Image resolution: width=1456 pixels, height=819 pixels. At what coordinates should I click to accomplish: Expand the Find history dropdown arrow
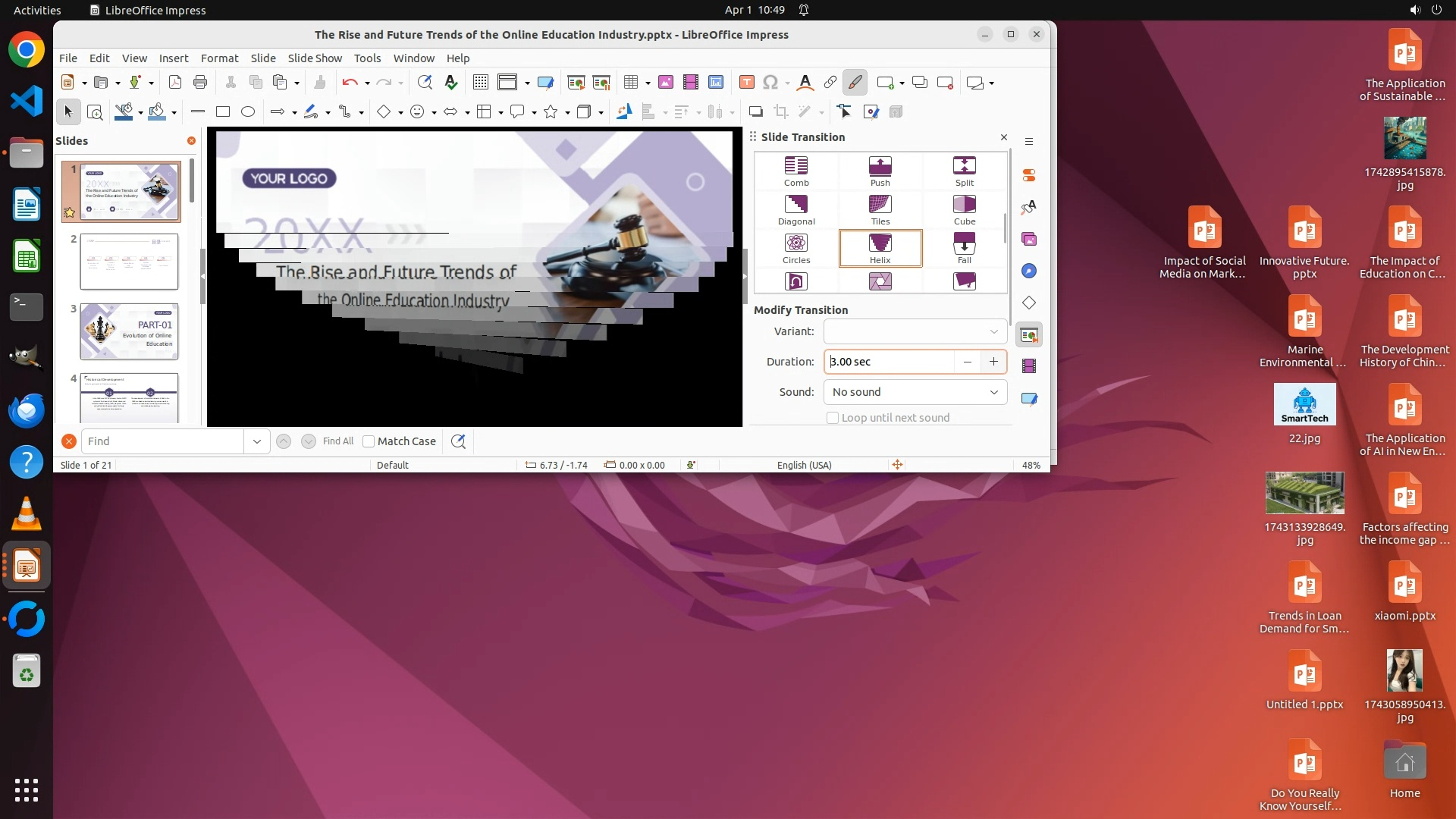(256, 441)
